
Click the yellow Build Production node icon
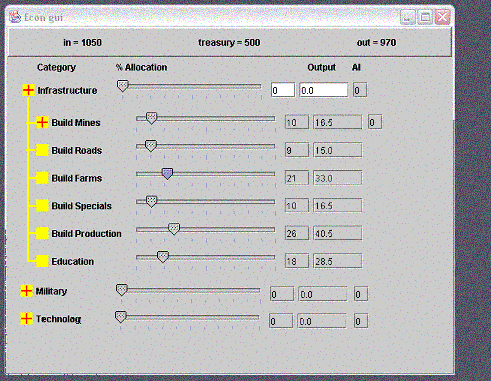coord(42,233)
